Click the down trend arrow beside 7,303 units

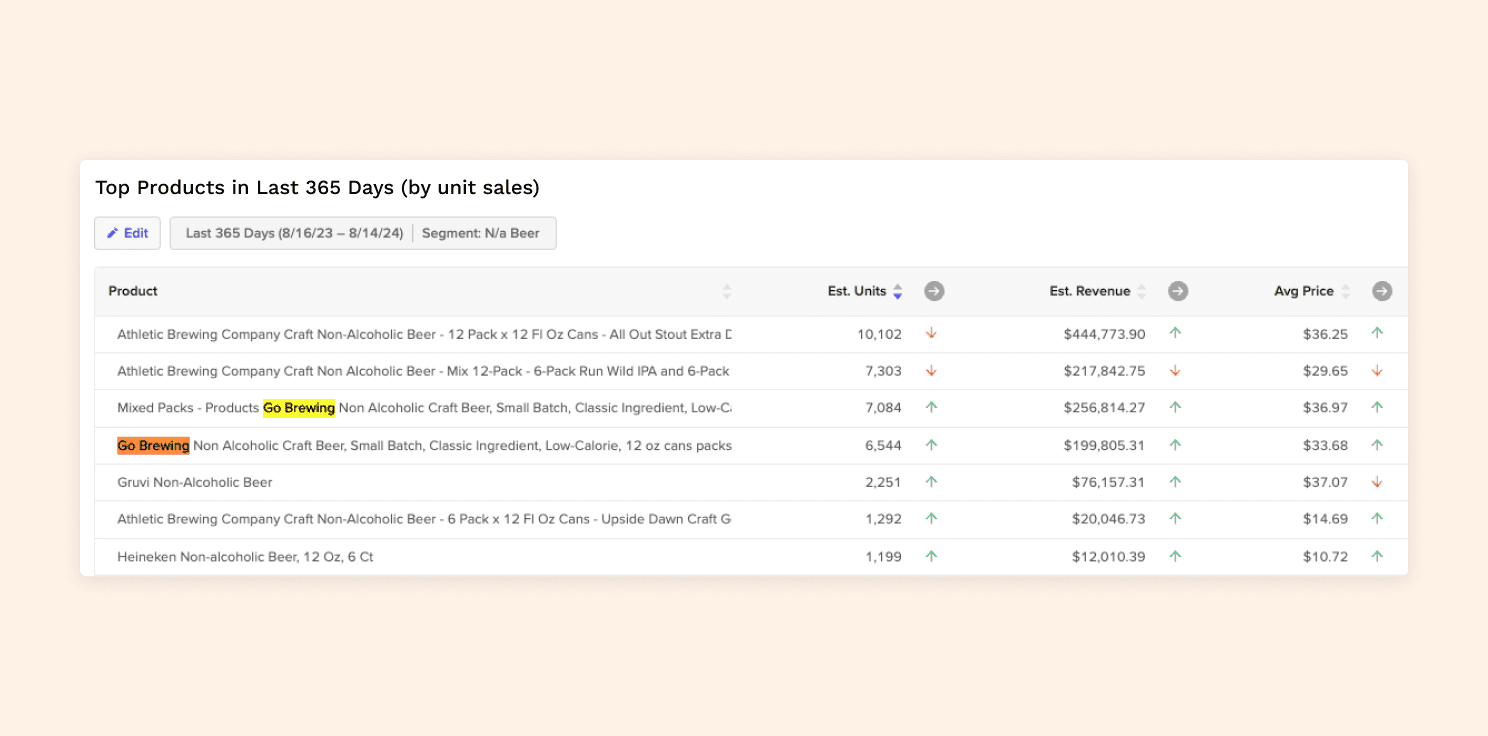point(931,370)
